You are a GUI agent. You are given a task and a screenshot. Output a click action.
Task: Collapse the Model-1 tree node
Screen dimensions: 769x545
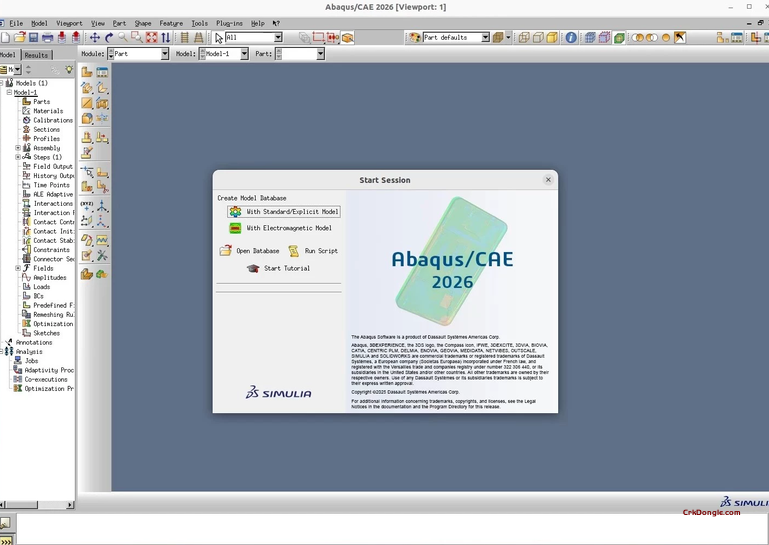pos(9,92)
